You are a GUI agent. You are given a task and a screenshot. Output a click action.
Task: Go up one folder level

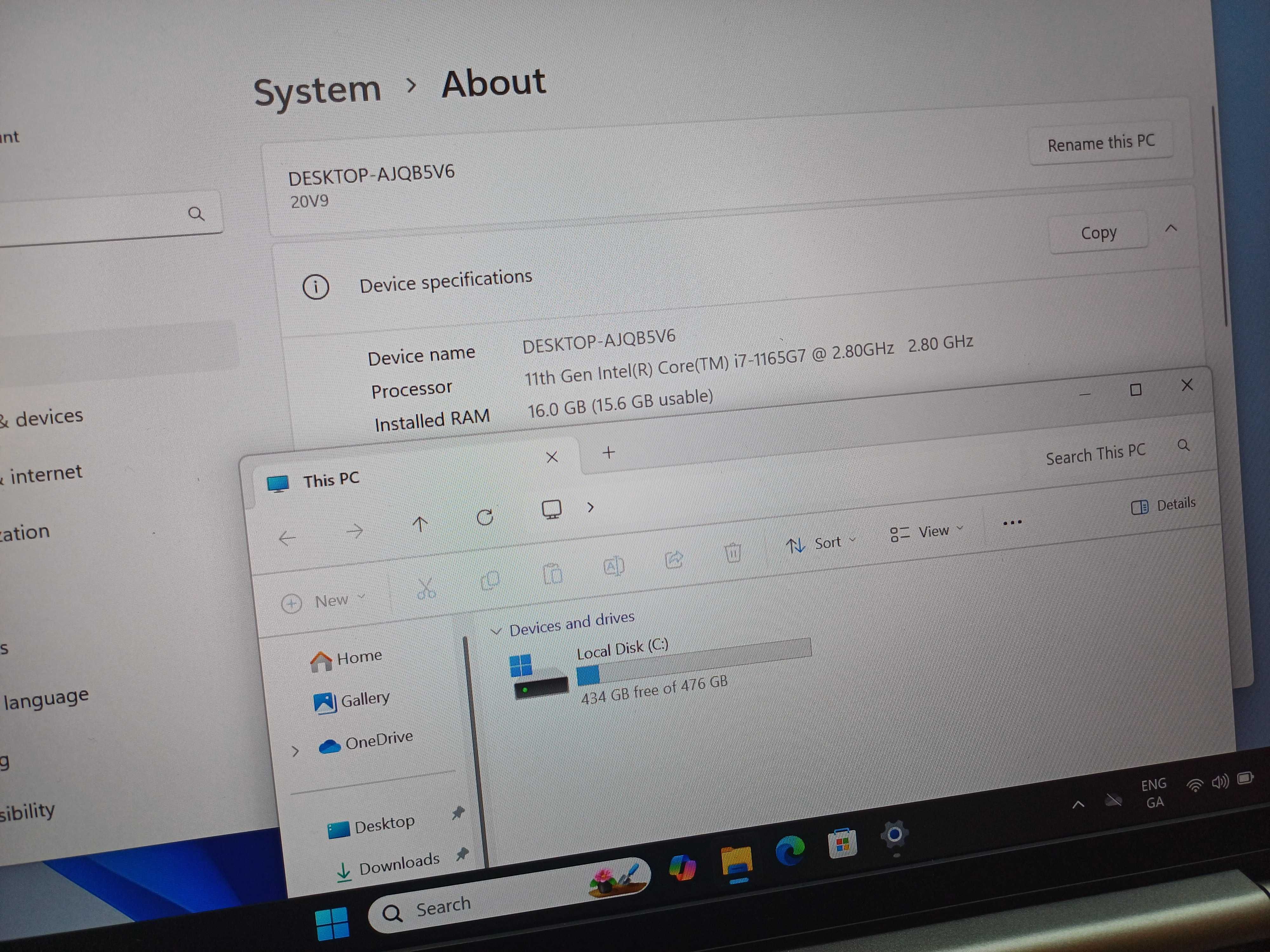point(420,524)
